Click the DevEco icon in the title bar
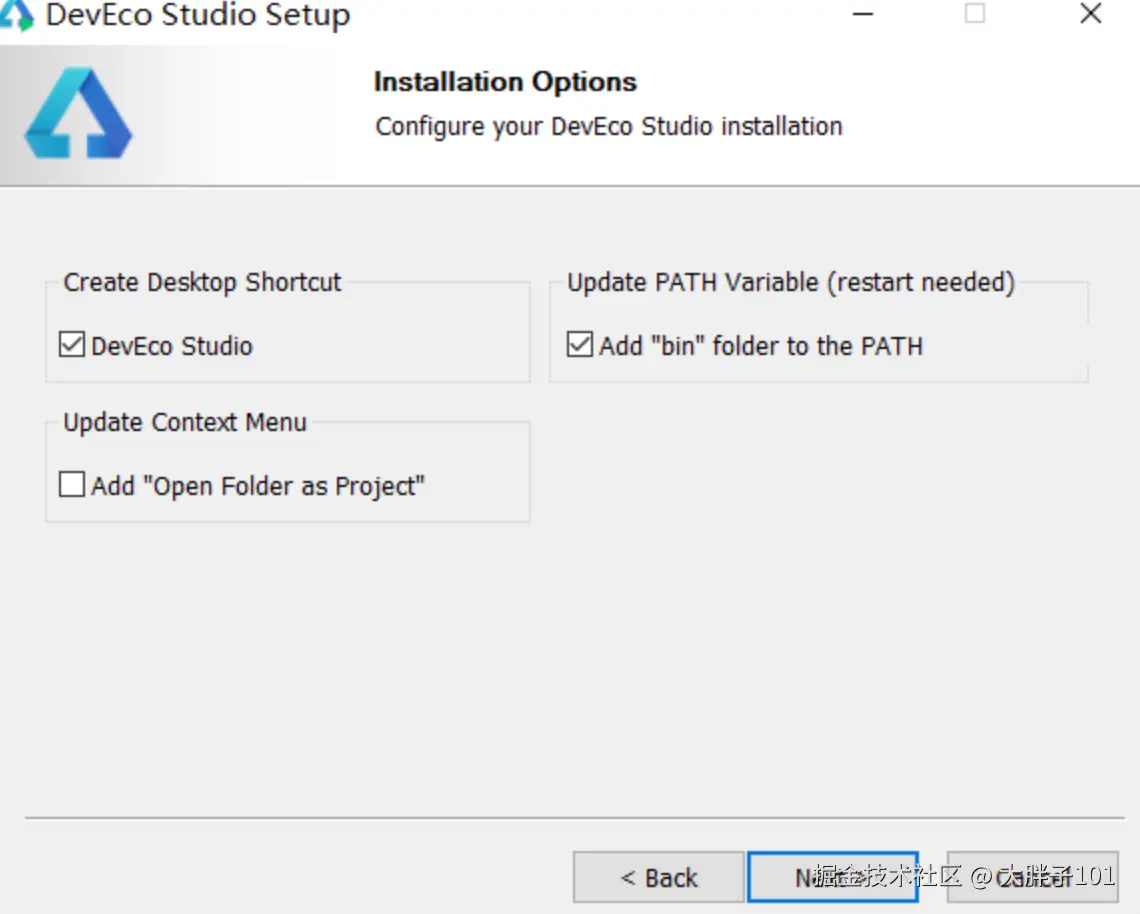Image resolution: width=1140 pixels, height=914 pixels. pos(17,14)
